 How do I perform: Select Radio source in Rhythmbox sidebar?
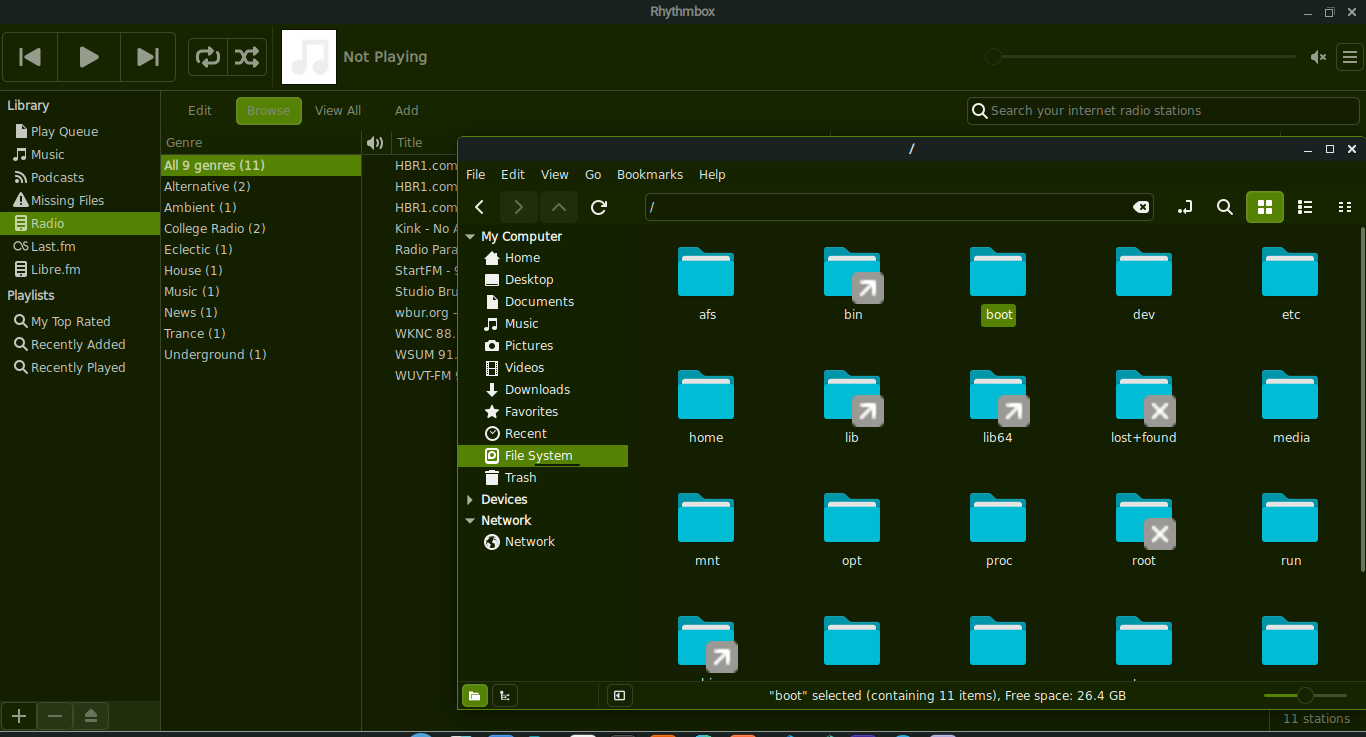coord(80,223)
